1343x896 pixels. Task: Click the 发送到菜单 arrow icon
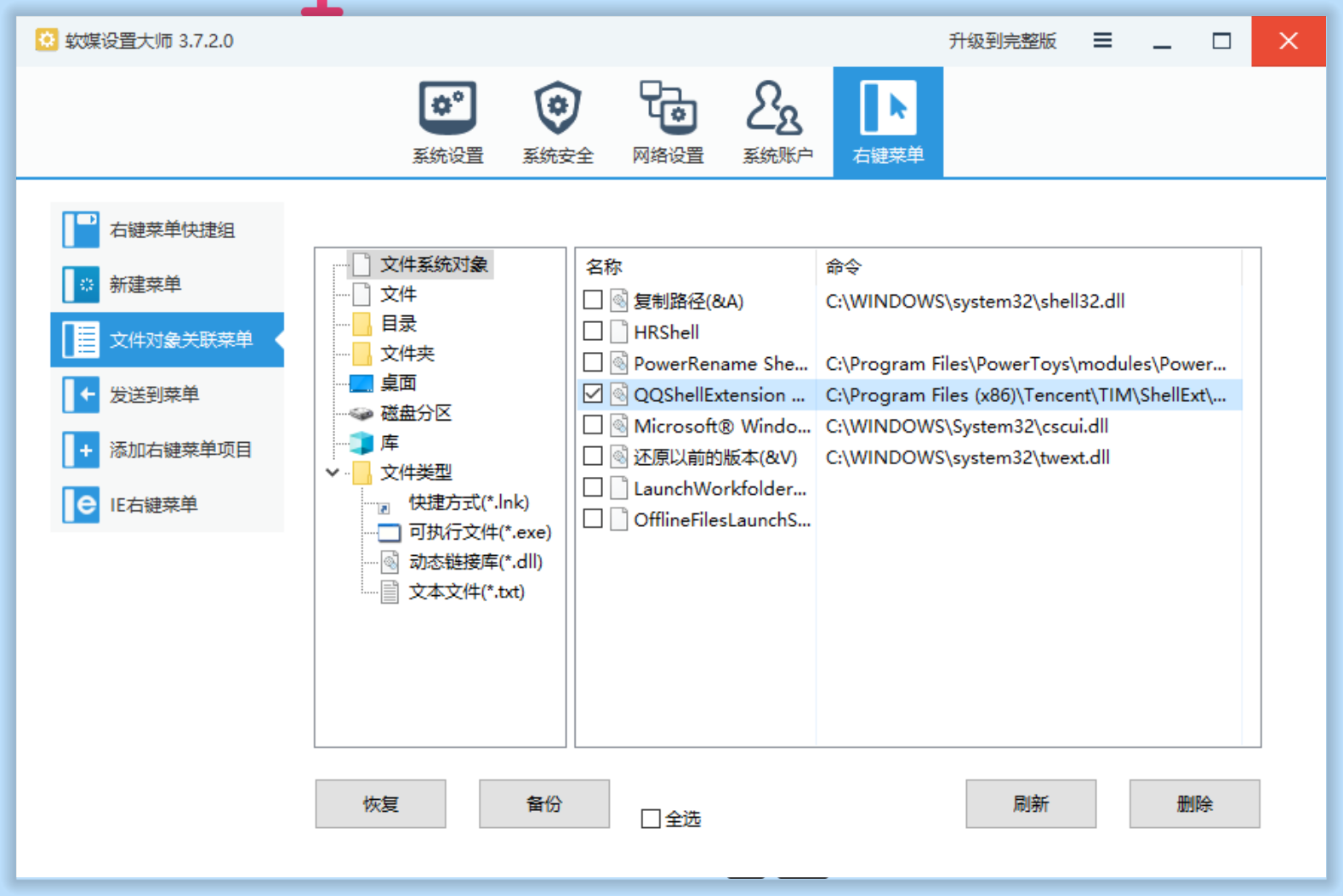(x=81, y=394)
